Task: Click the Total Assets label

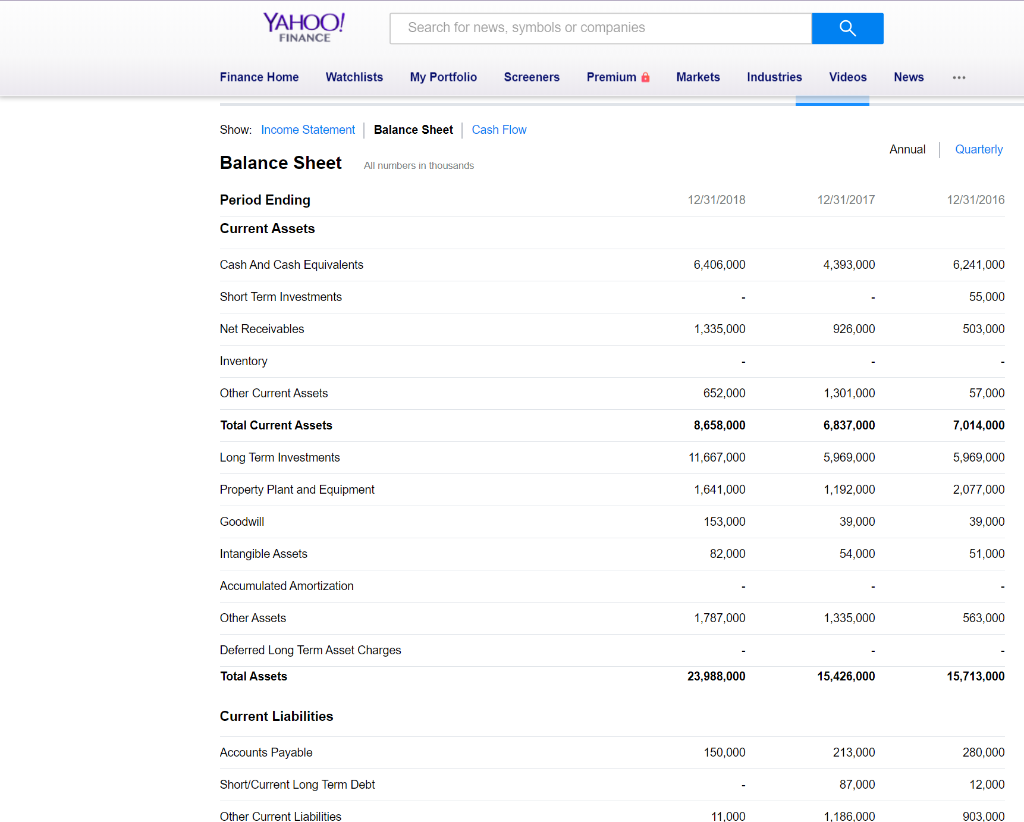Action: pos(253,676)
